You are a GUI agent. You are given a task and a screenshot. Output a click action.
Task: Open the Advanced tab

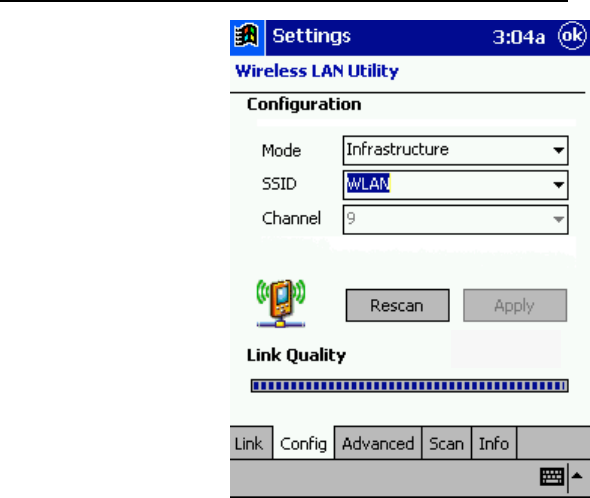click(x=378, y=443)
